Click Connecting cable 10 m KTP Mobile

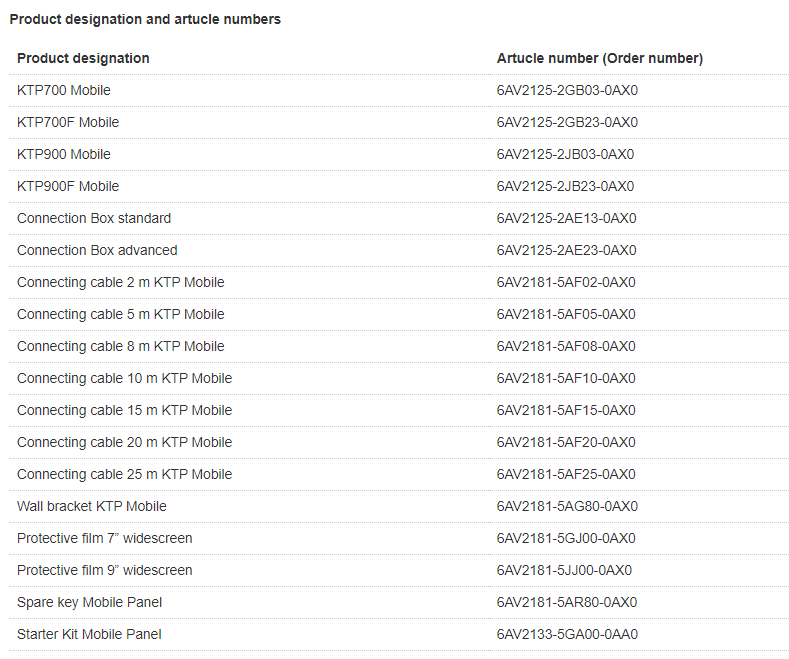[x=124, y=378]
